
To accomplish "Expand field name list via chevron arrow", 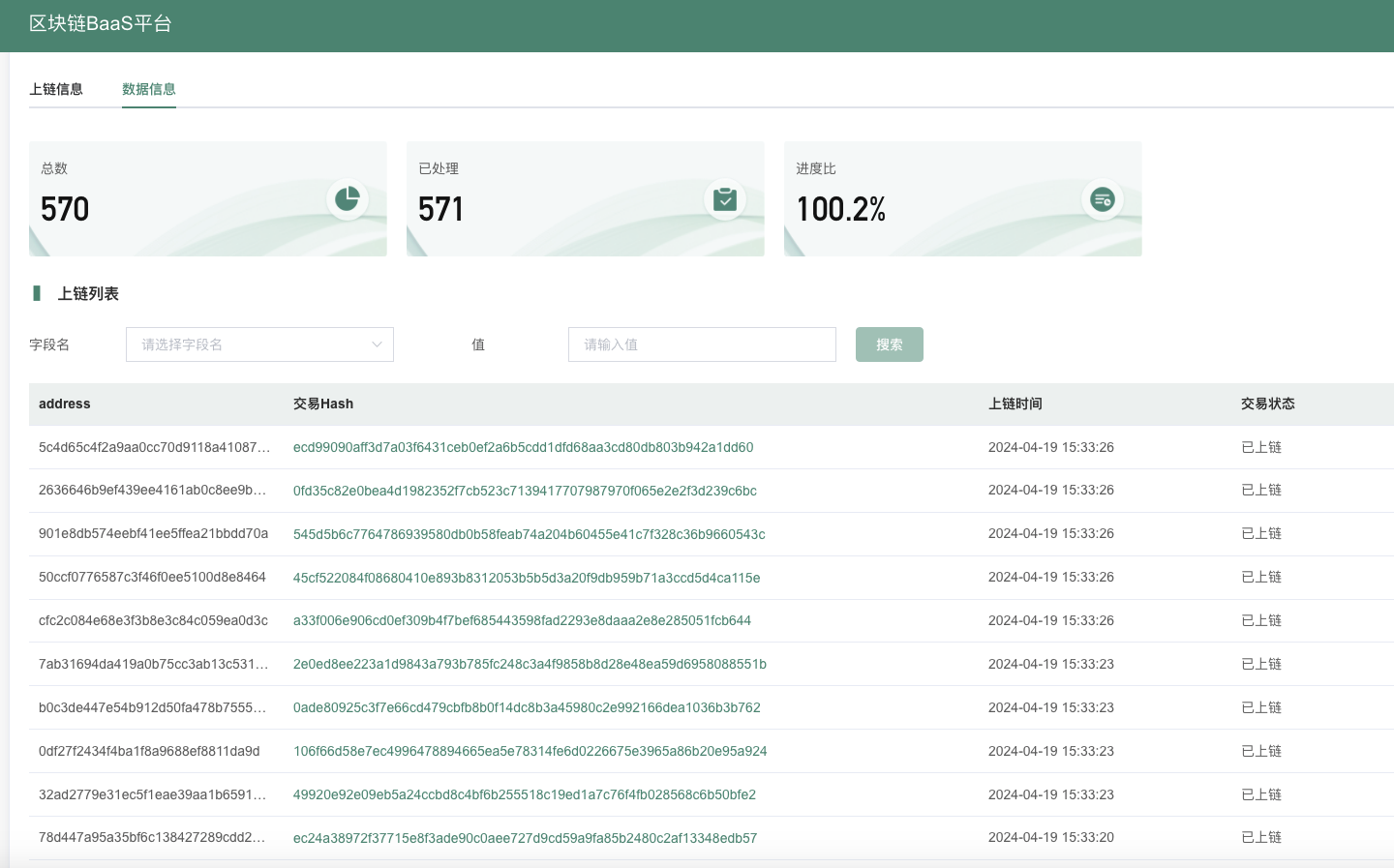I will click(377, 344).
